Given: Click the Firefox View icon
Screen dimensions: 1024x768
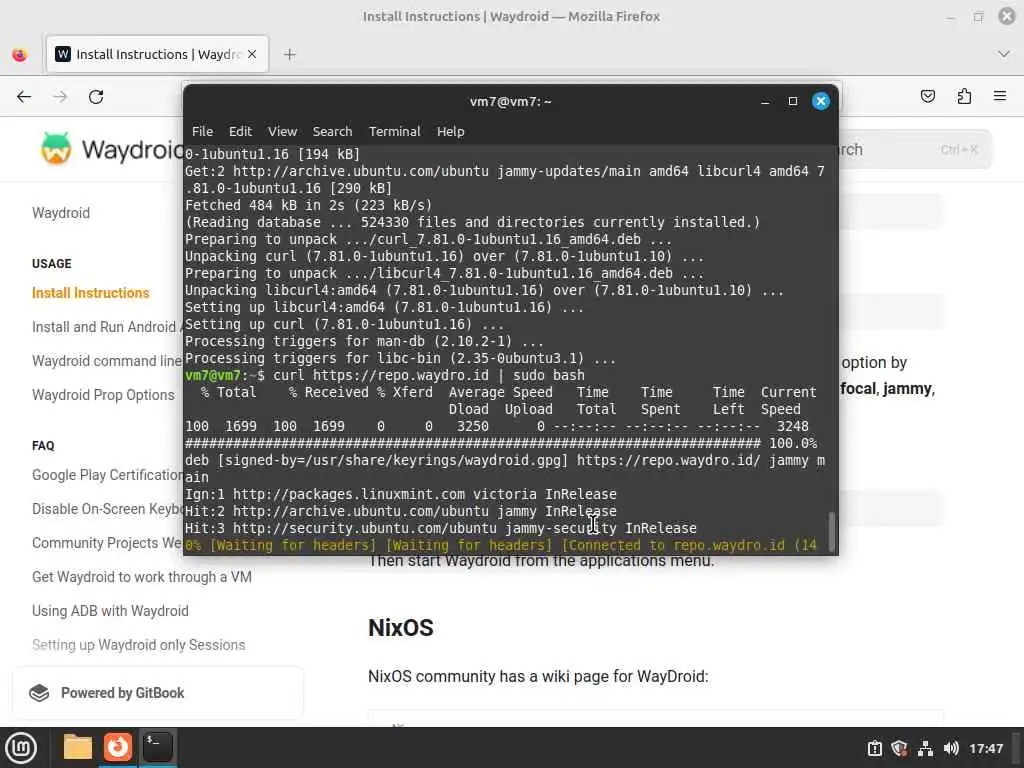Looking at the screenshot, I should [20, 54].
